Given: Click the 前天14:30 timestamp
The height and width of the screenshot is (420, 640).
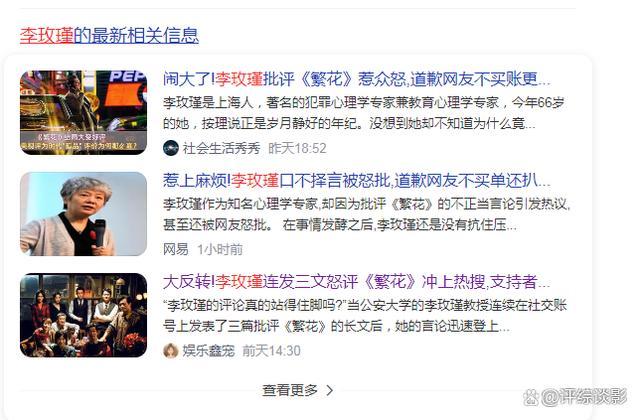Looking at the screenshot, I should pyautogui.click(x=271, y=351).
